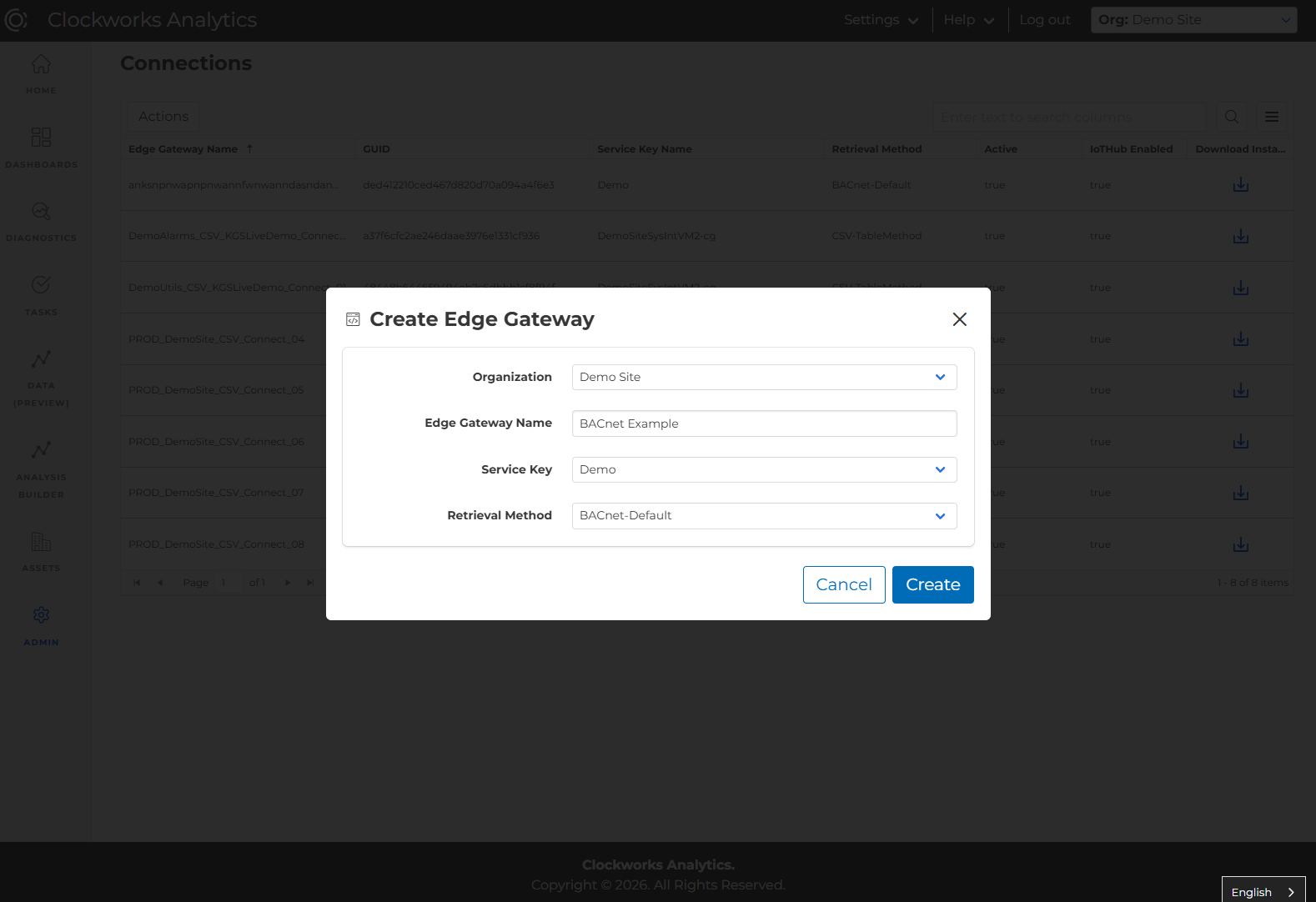Click the Edge Gateway Name input field
1316x902 pixels.
point(764,423)
